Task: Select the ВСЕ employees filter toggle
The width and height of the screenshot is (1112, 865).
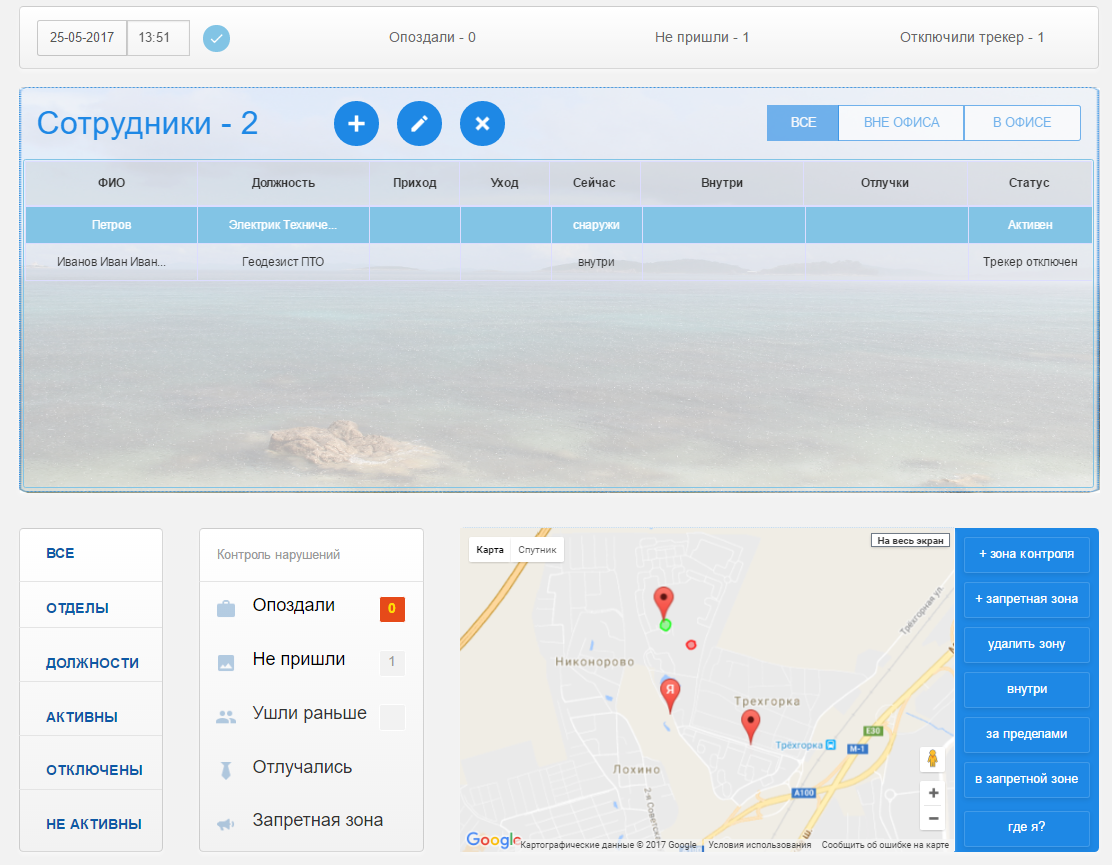Action: (803, 123)
